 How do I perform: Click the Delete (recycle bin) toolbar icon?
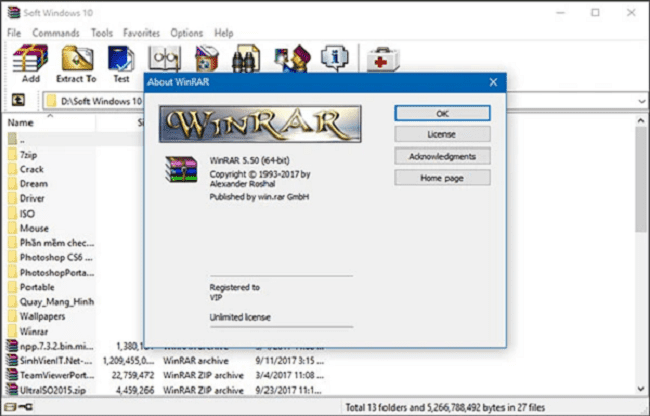206,58
